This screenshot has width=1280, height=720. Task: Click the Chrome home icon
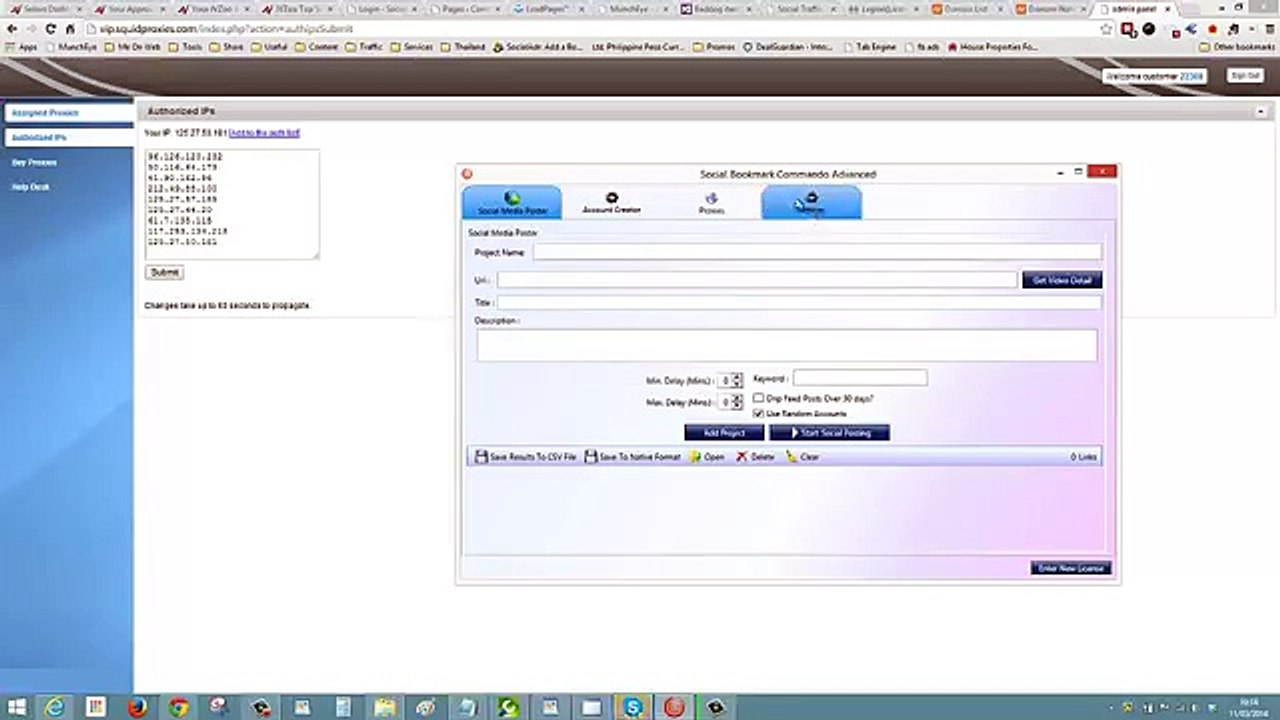tap(70, 29)
